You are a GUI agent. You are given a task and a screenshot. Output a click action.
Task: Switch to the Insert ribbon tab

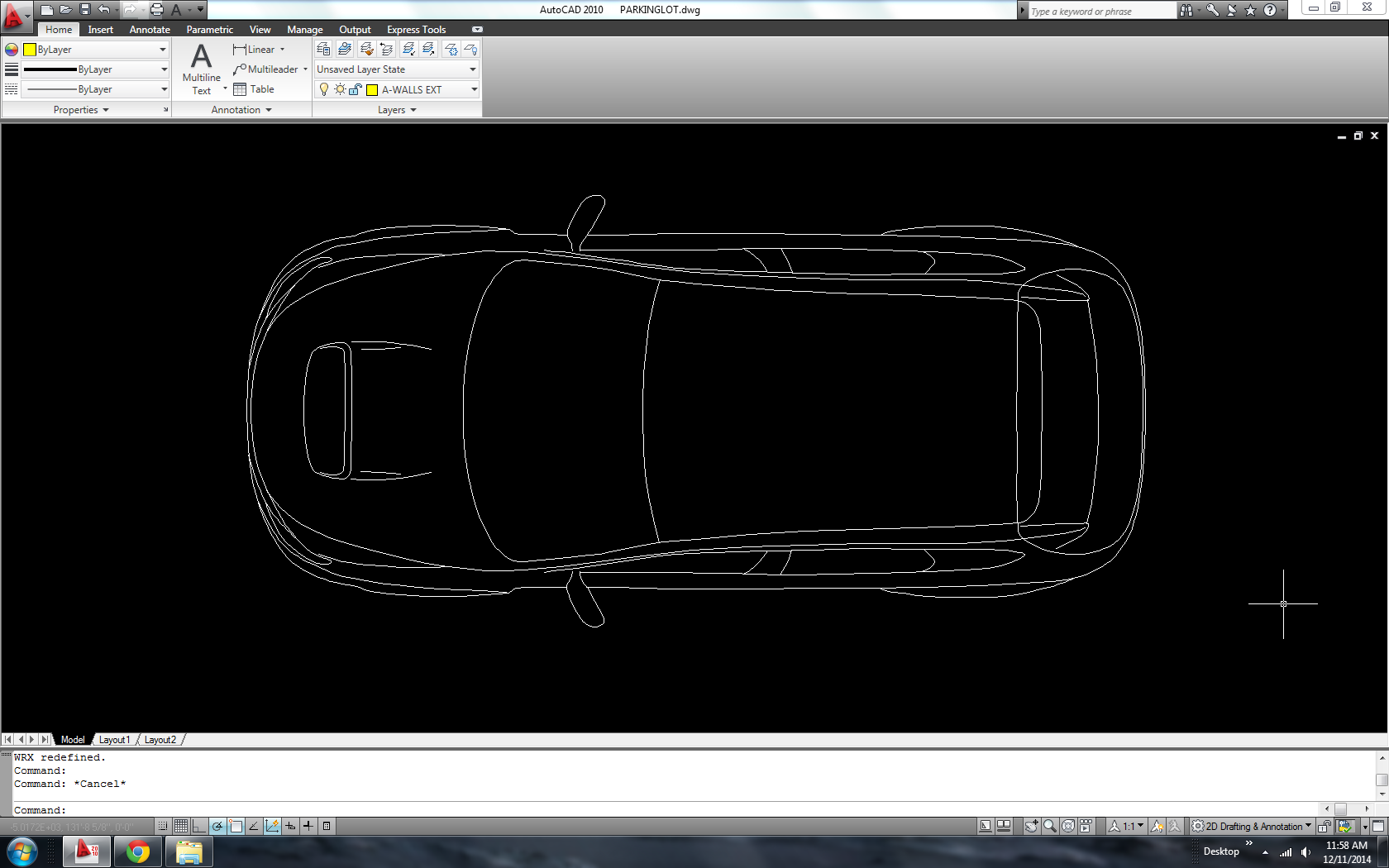[x=101, y=30]
